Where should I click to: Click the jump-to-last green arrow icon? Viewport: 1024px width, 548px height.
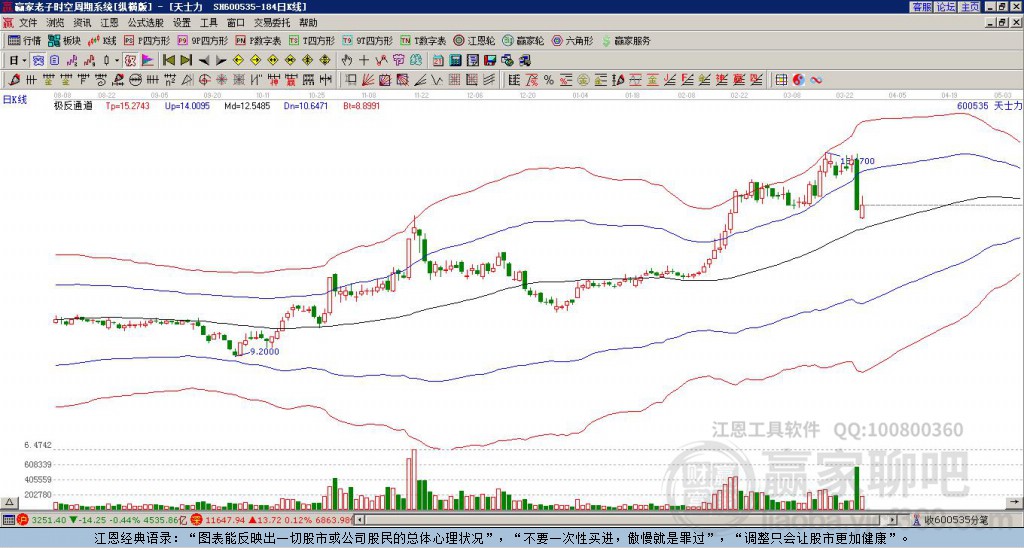(186, 61)
